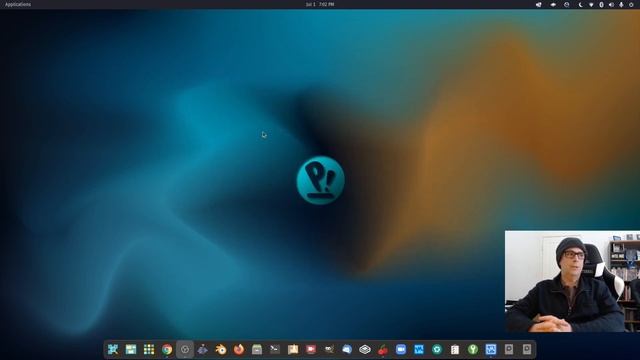This screenshot has width=640, height=360.
Task: Open the Wi-Fi network indicator
Action: tap(591, 4)
